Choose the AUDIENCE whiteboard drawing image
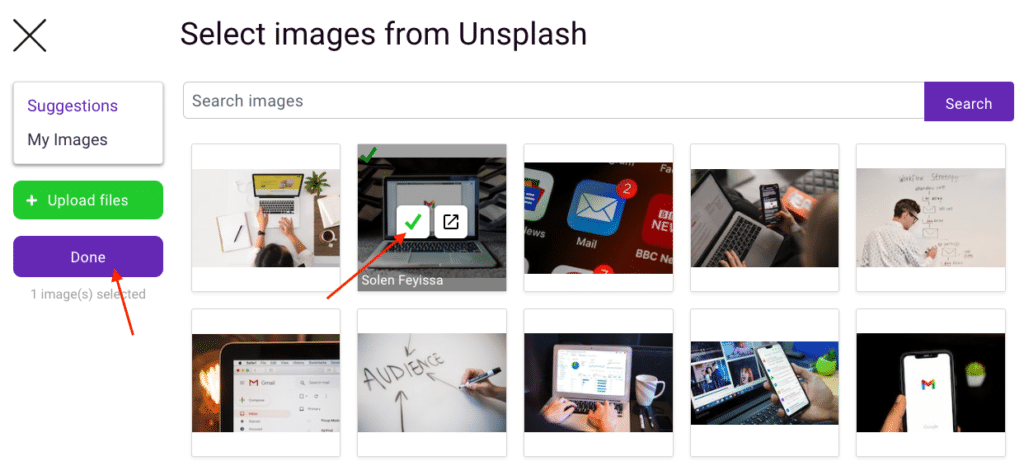The height and width of the screenshot is (466, 1024). coord(432,383)
